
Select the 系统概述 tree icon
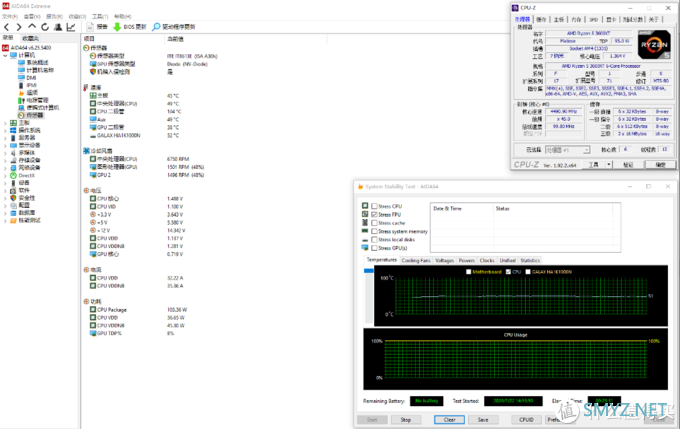21,63
